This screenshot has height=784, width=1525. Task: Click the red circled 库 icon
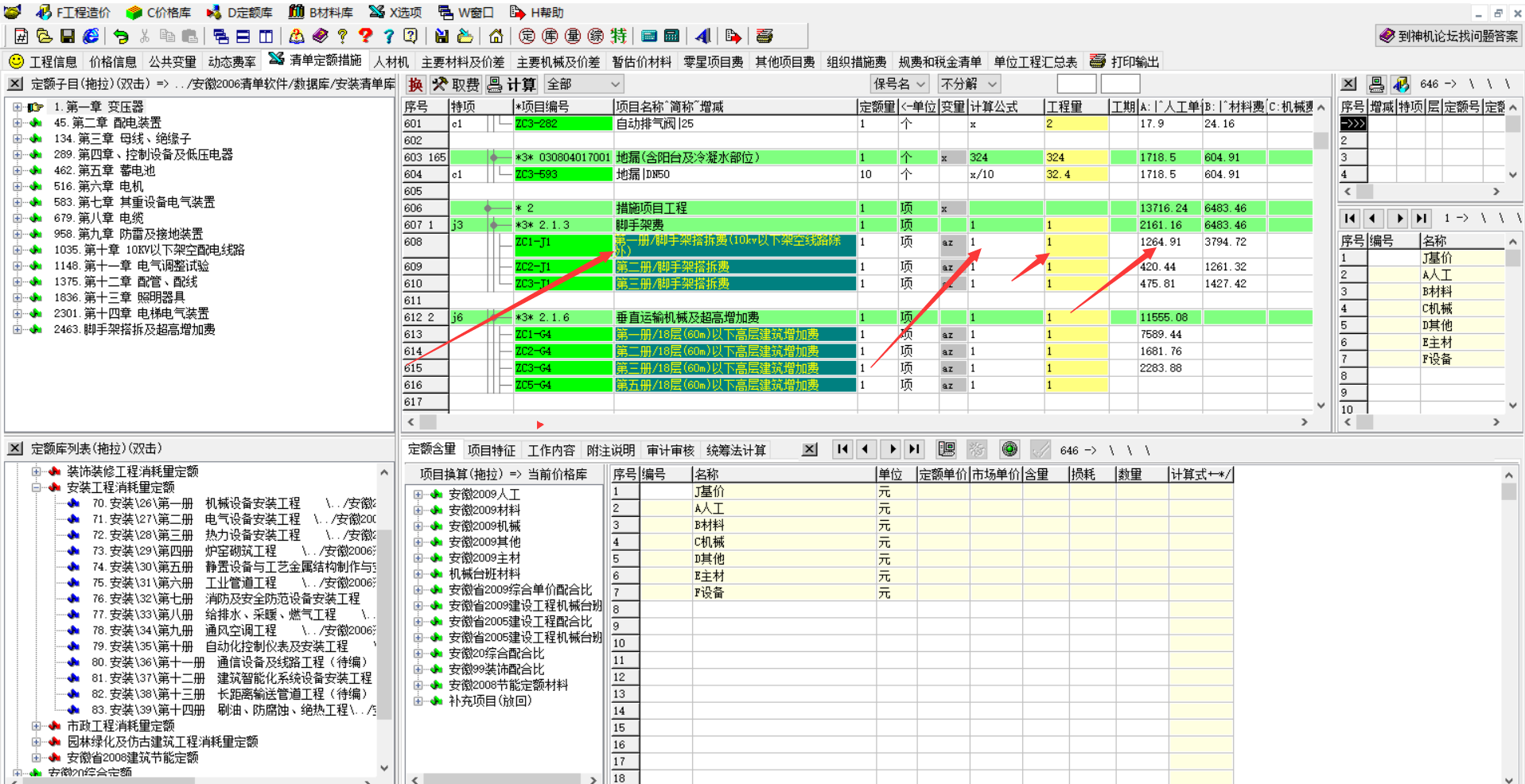click(x=550, y=37)
